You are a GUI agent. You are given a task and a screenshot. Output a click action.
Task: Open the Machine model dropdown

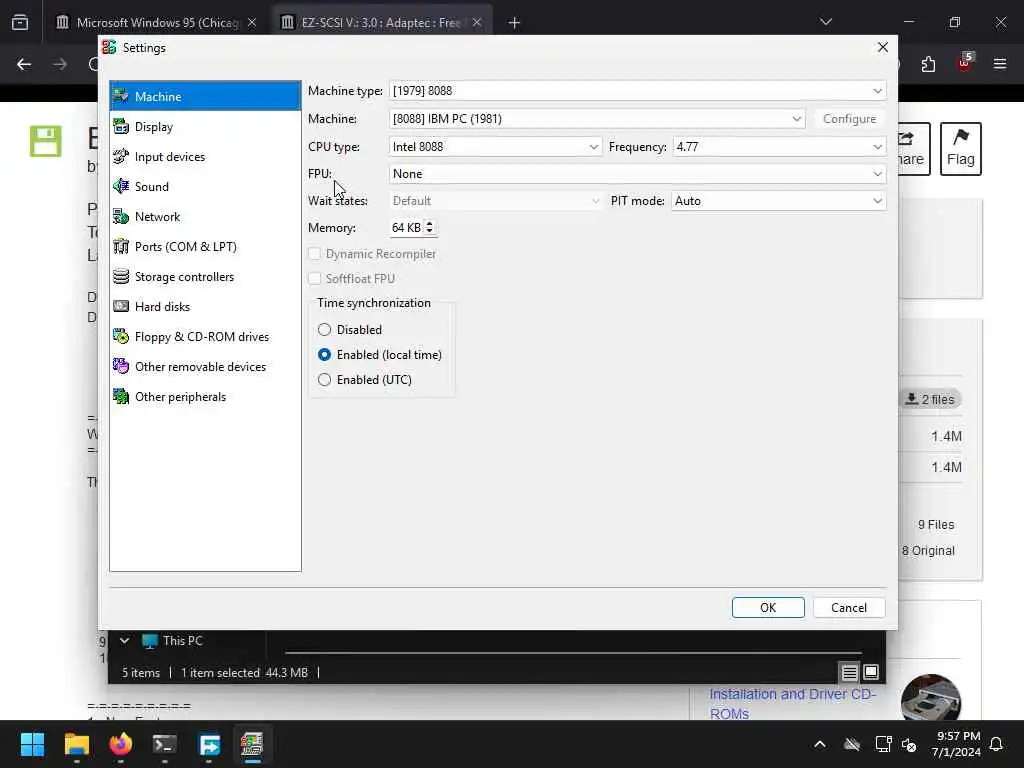tap(597, 119)
